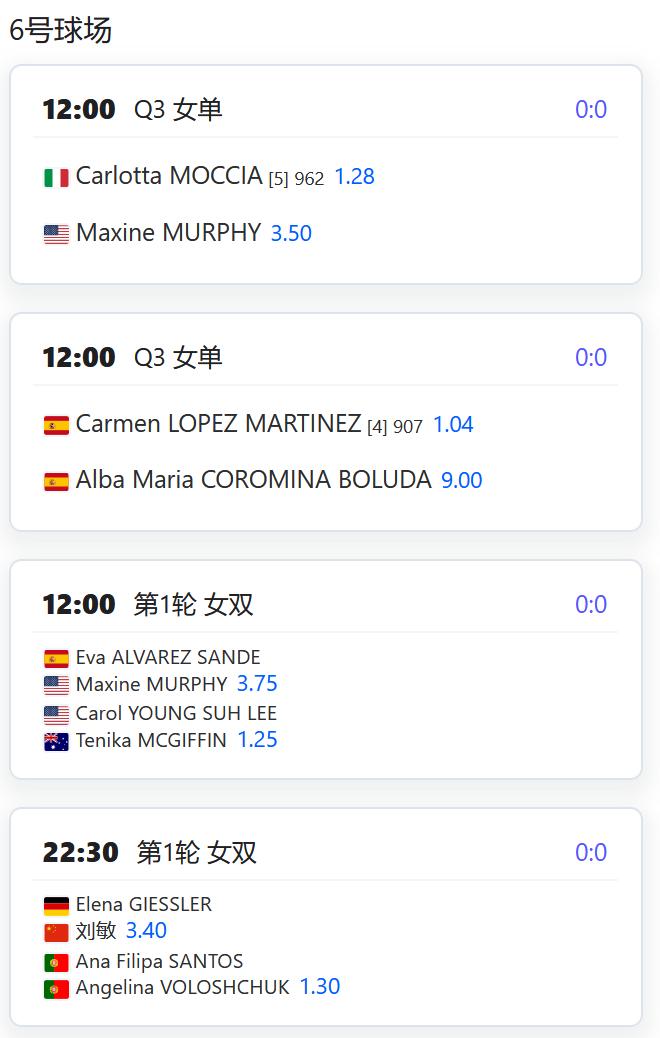Click the Germany flag next to Elena GIESSLER
660x1038 pixels.
(56, 906)
